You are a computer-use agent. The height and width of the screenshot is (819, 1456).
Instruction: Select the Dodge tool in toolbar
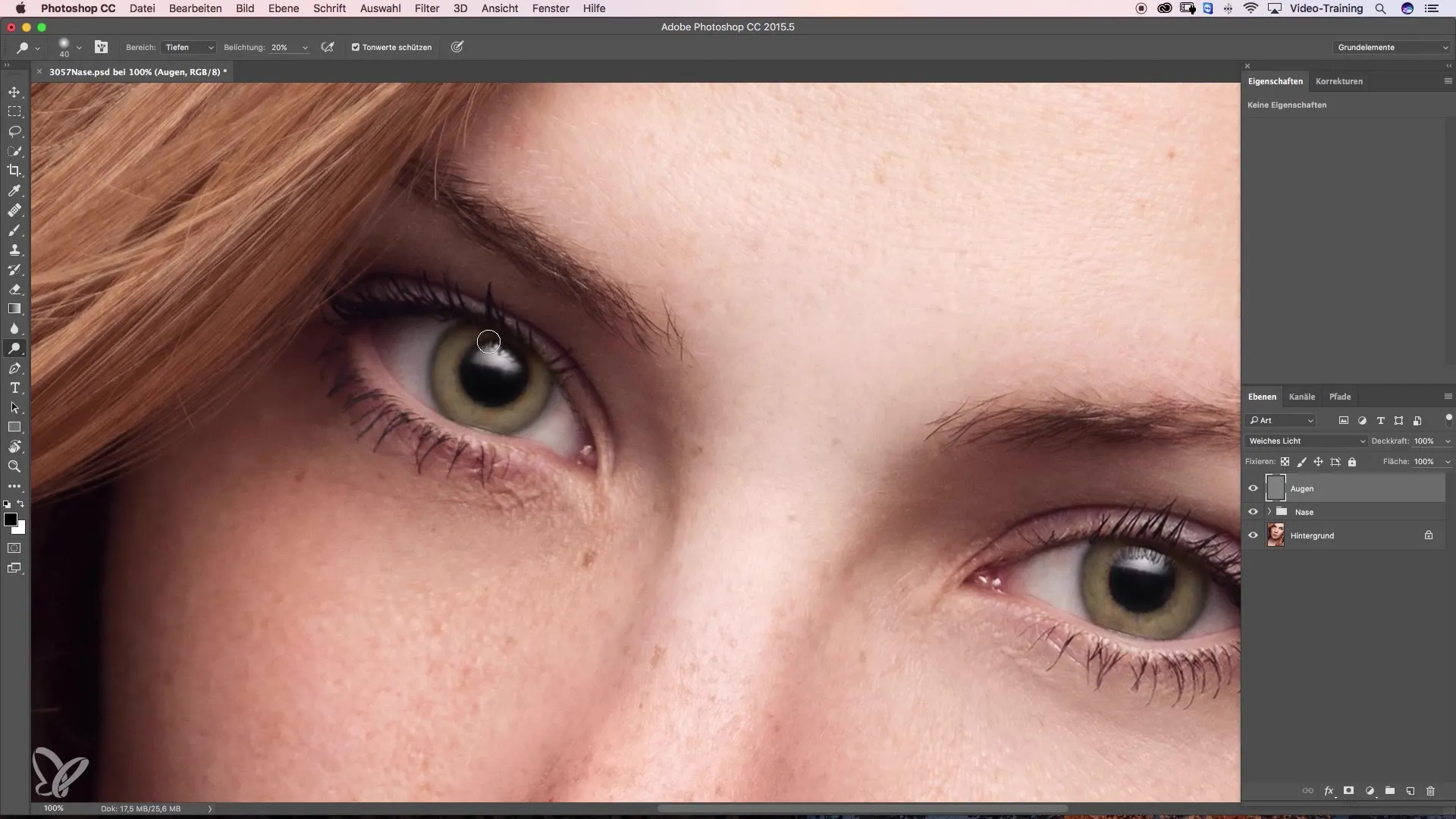(x=14, y=349)
